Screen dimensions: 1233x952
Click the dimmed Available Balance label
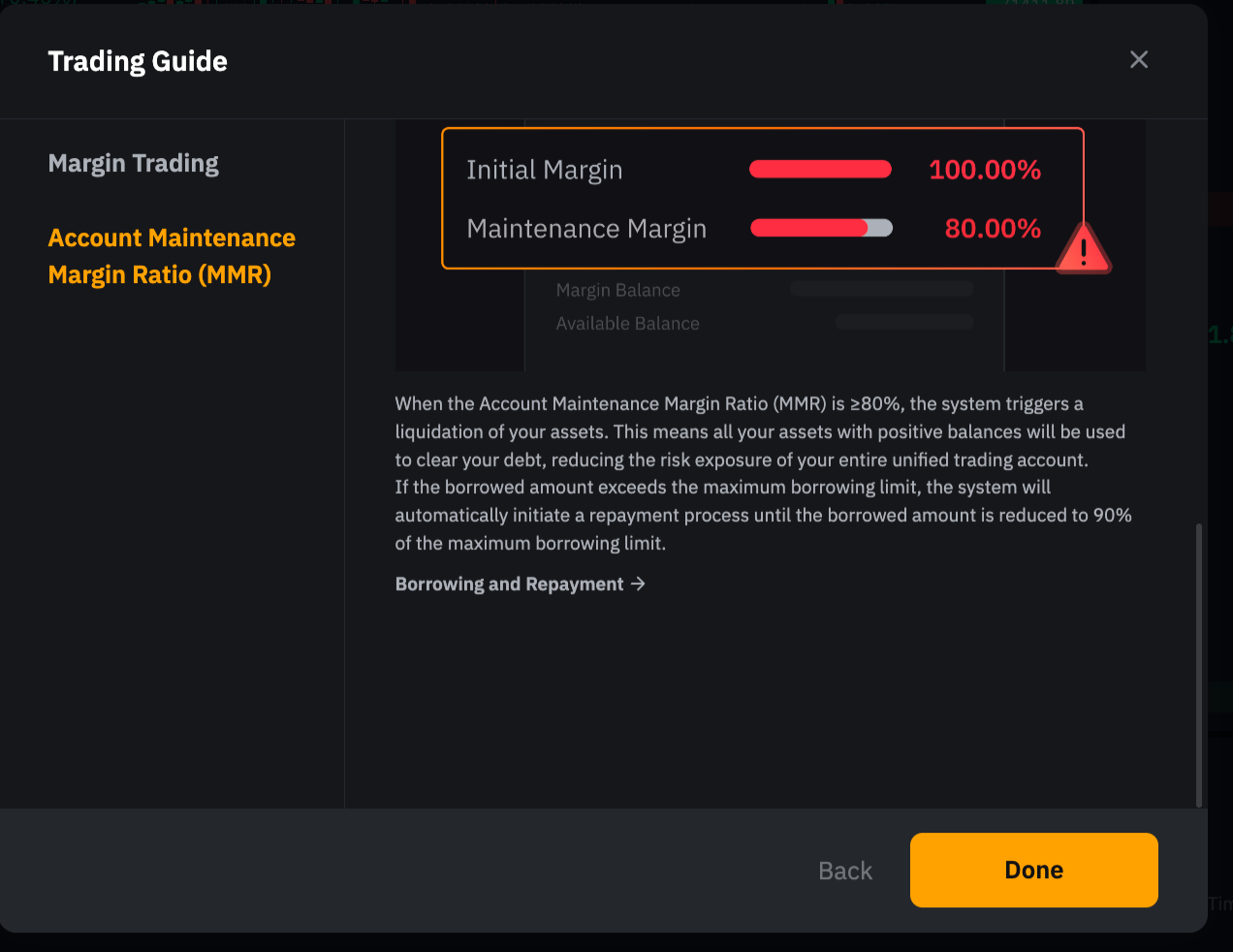[627, 324]
